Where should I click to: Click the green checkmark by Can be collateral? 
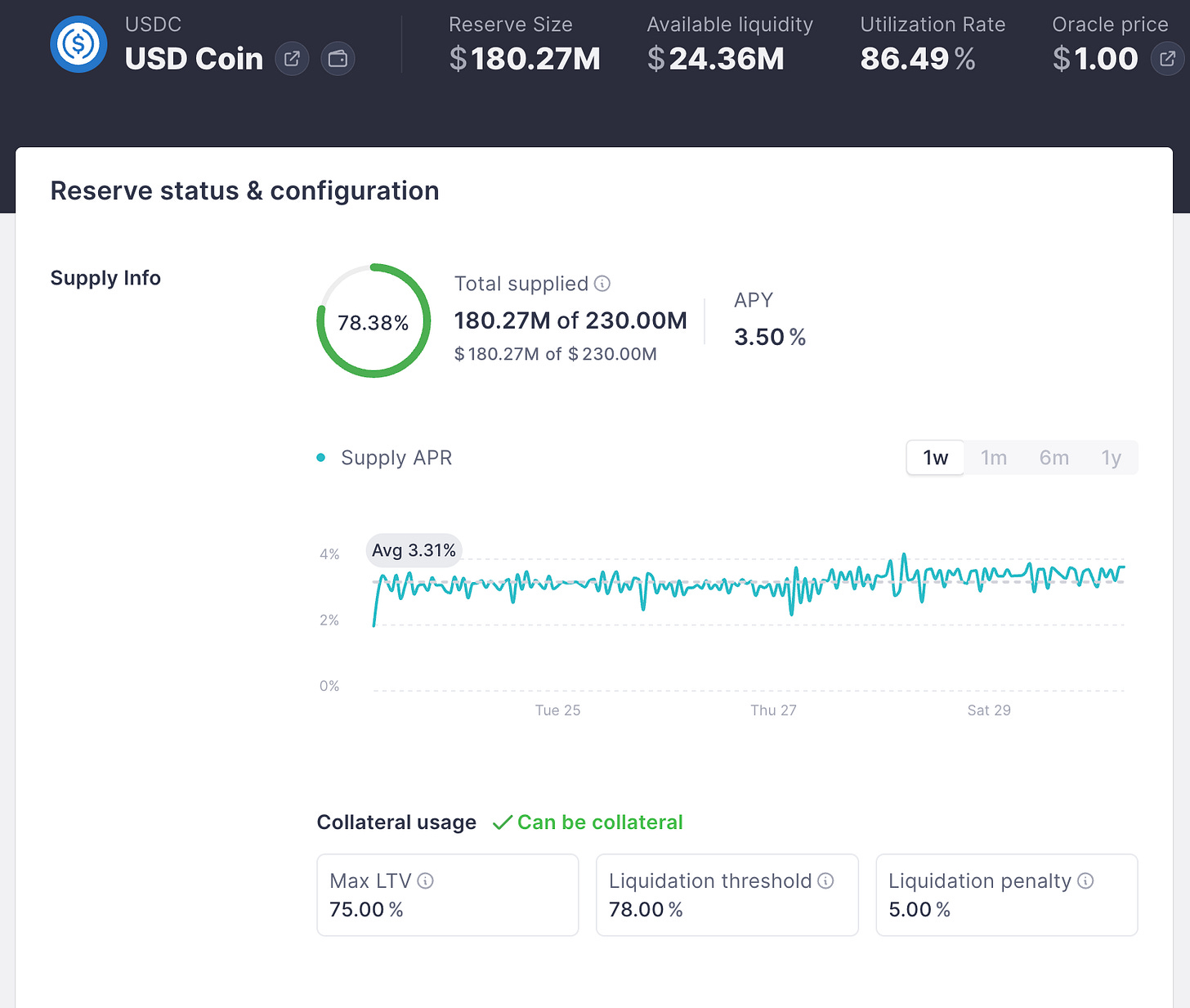point(502,822)
